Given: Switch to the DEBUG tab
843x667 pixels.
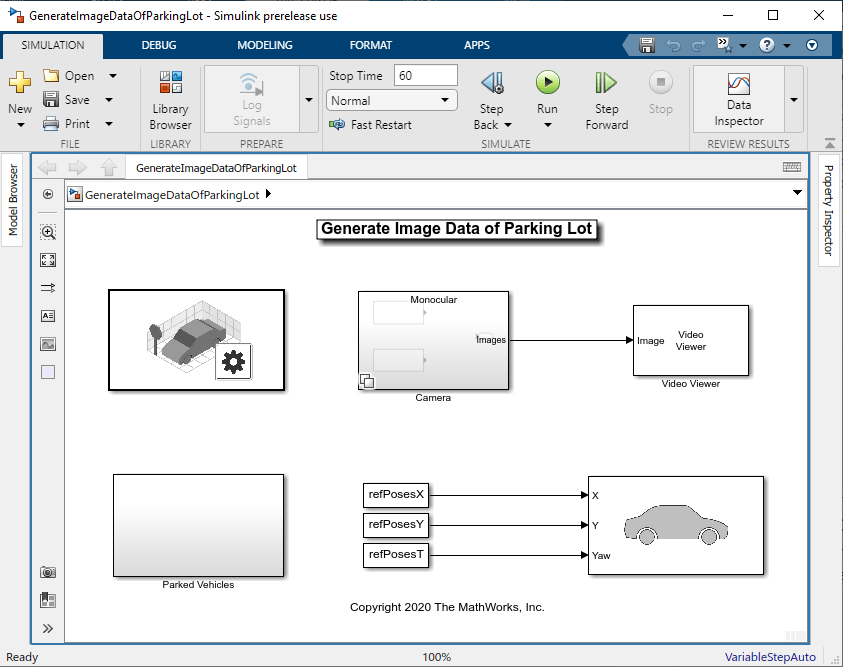Looking at the screenshot, I should pyautogui.click(x=159, y=45).
